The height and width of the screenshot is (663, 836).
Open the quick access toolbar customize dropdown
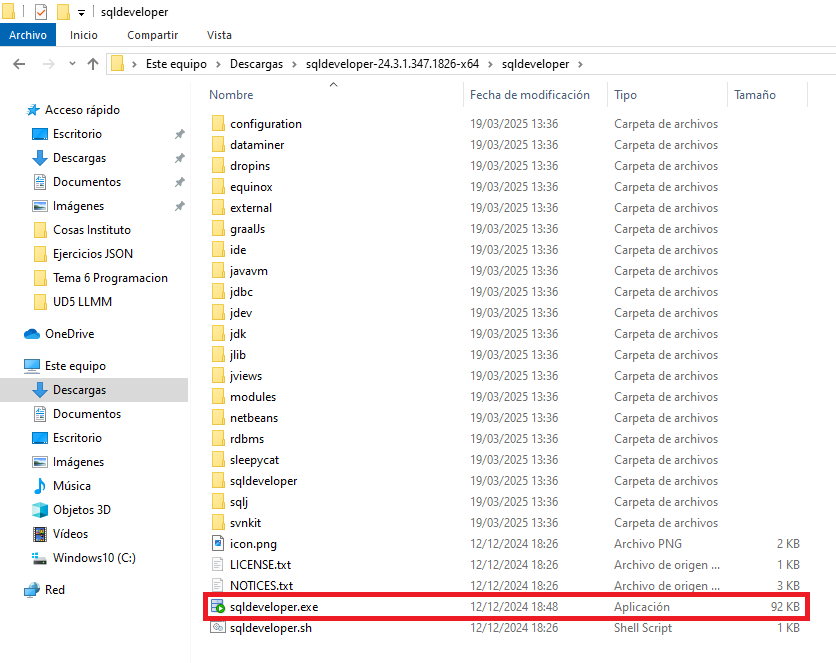[x=81, y=12]
